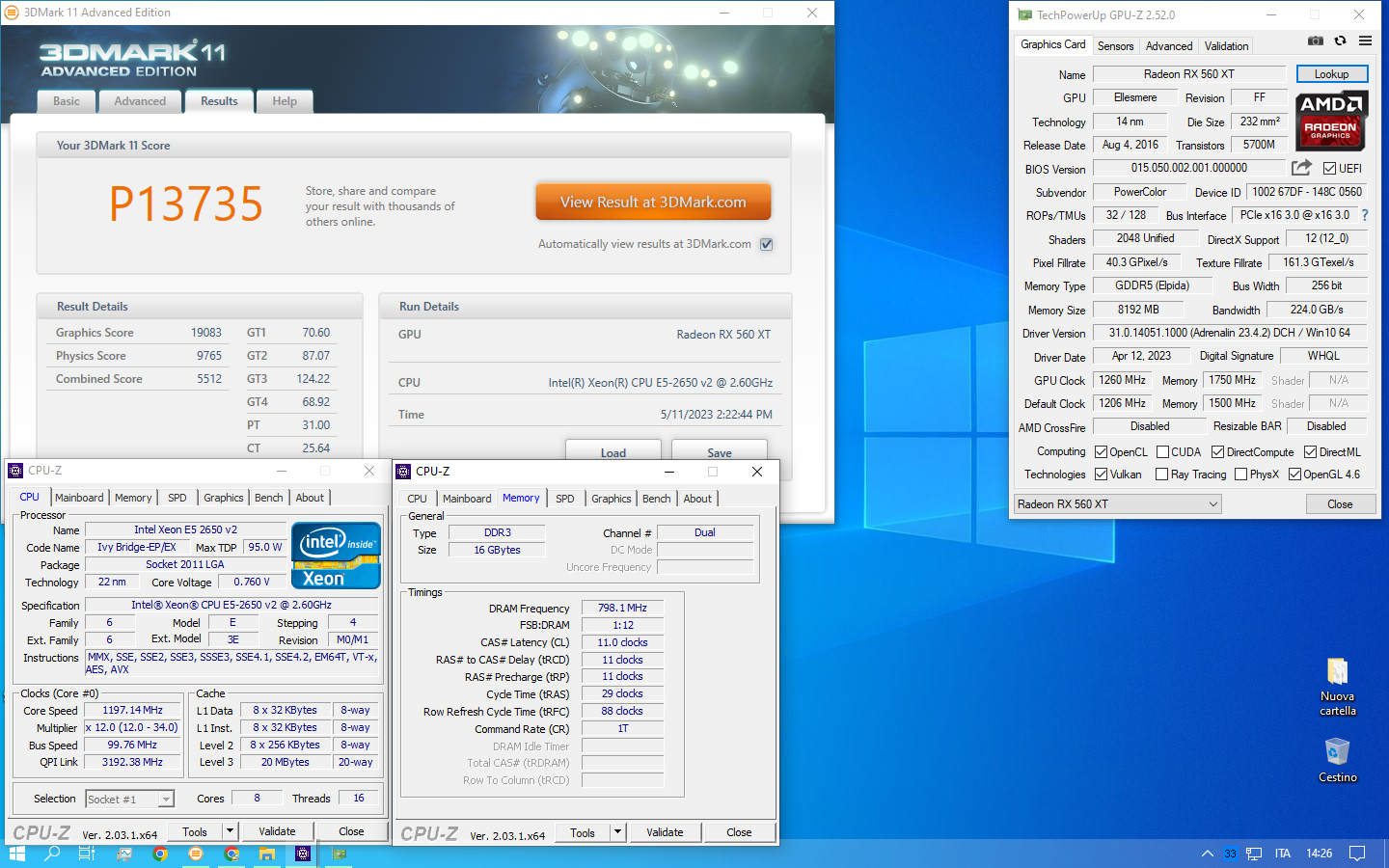Click the Graphics Score value 19083
The image size is (1389, 868).
tap(206, 333)
